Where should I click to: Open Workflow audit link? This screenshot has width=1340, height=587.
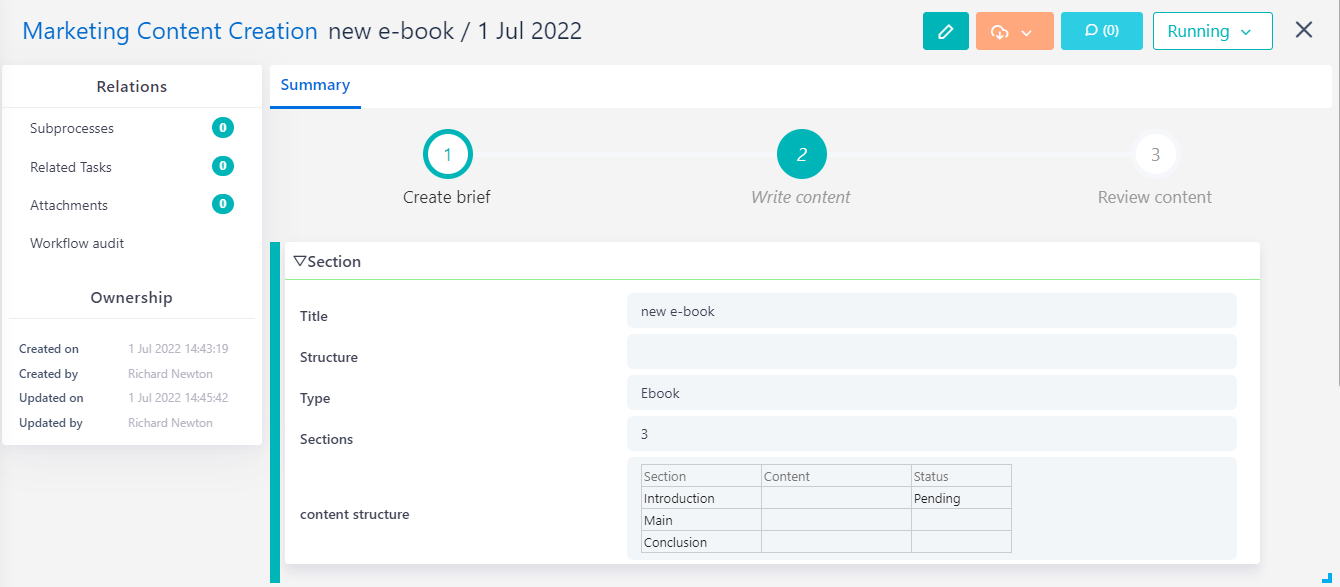[77, 243]
